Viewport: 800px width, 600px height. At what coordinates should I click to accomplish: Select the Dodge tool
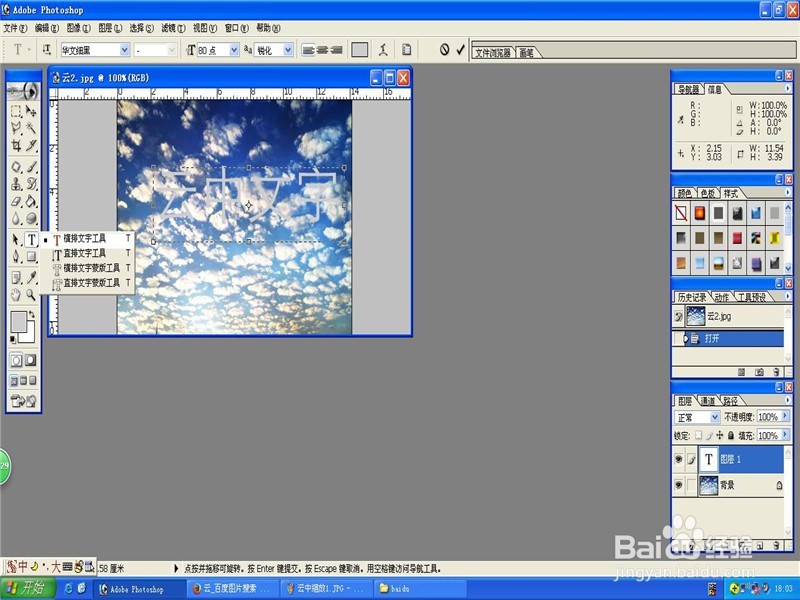tap(31, 218)
